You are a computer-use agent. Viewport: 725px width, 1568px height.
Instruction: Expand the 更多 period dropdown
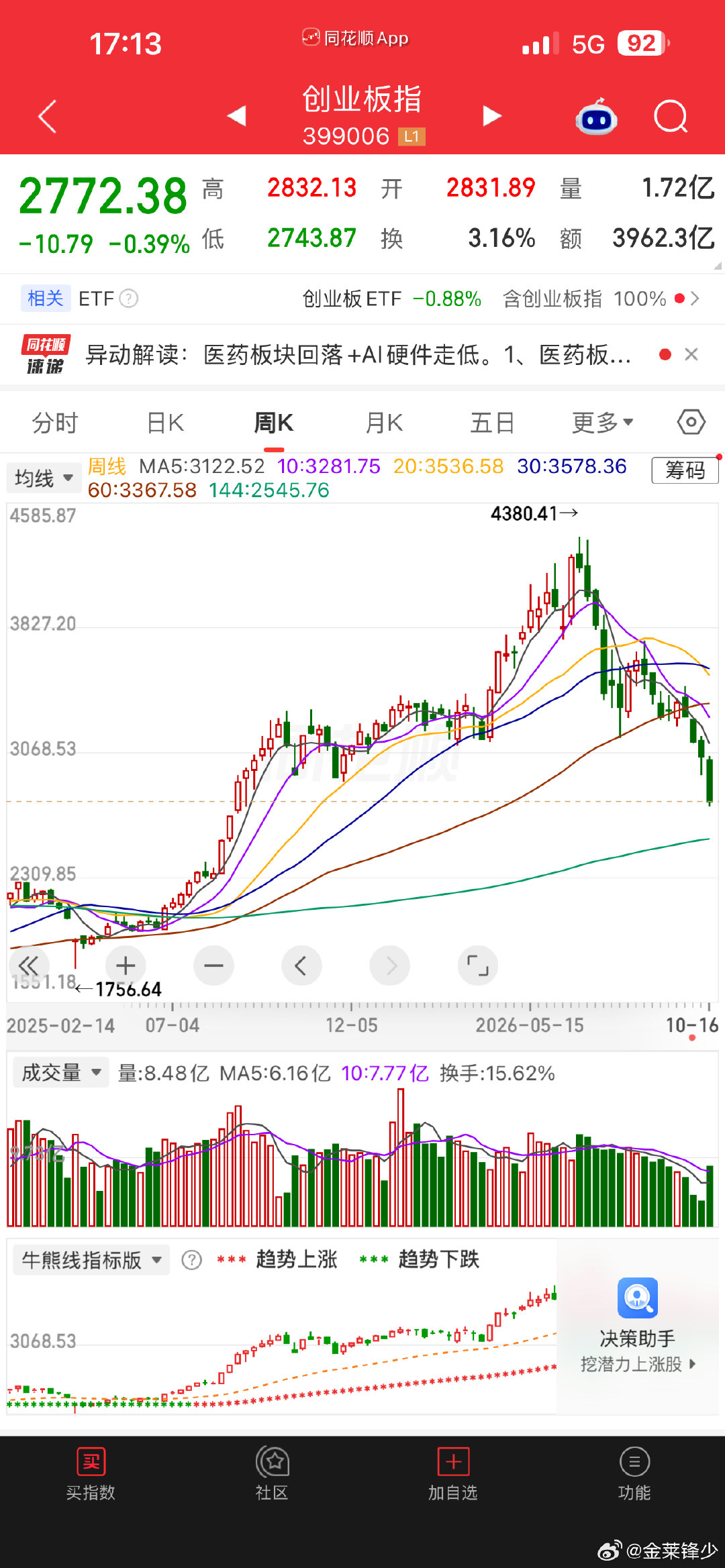point(602,422)
